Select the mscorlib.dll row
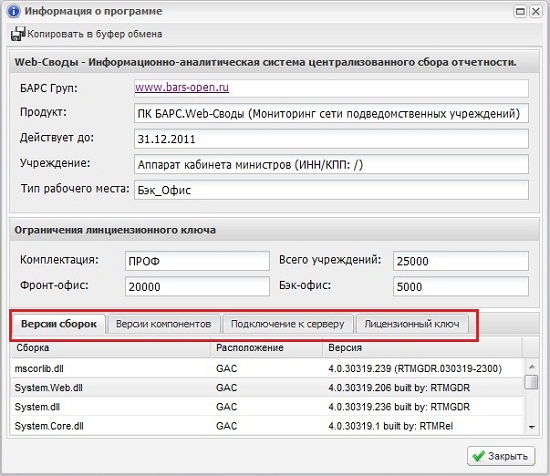The width and height of the screenshot is (550, 476). tap(267, 368)
